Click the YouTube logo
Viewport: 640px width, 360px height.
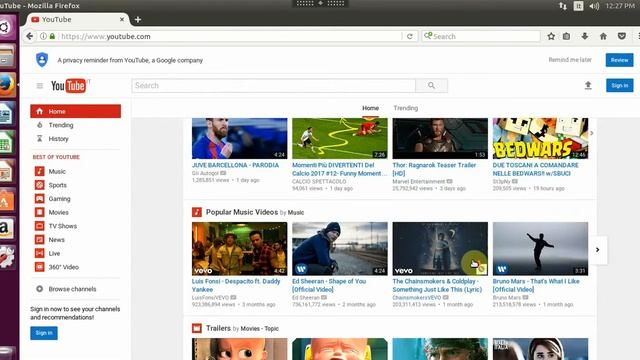tap(69, 86)
